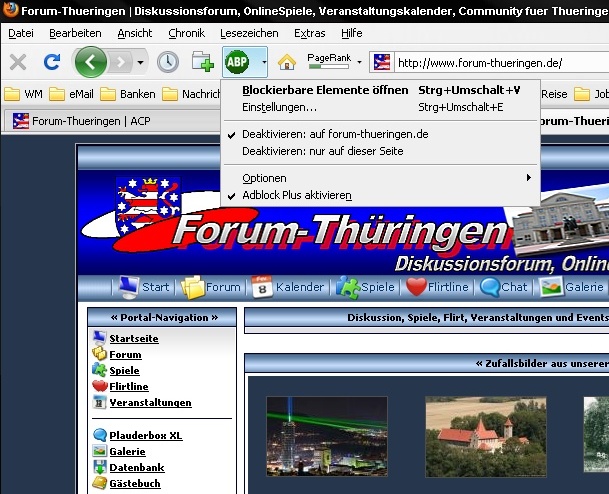Open the Spiele link in Portal-Navigation
Image resolution: width=609 pixels, height=494 pixels.
pos(124,370)
